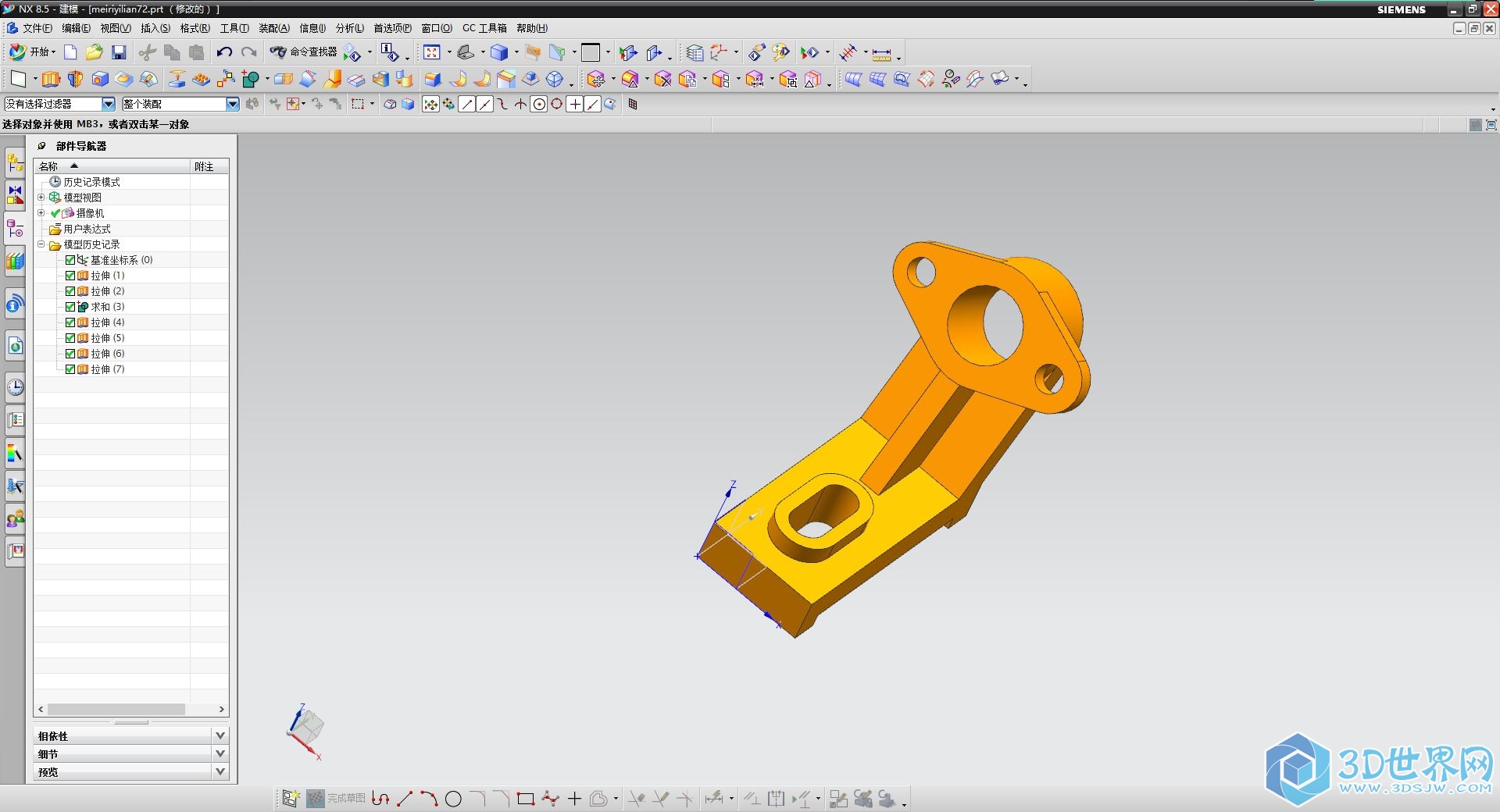Open the 视图(V) menu

[x=116, y=28]
